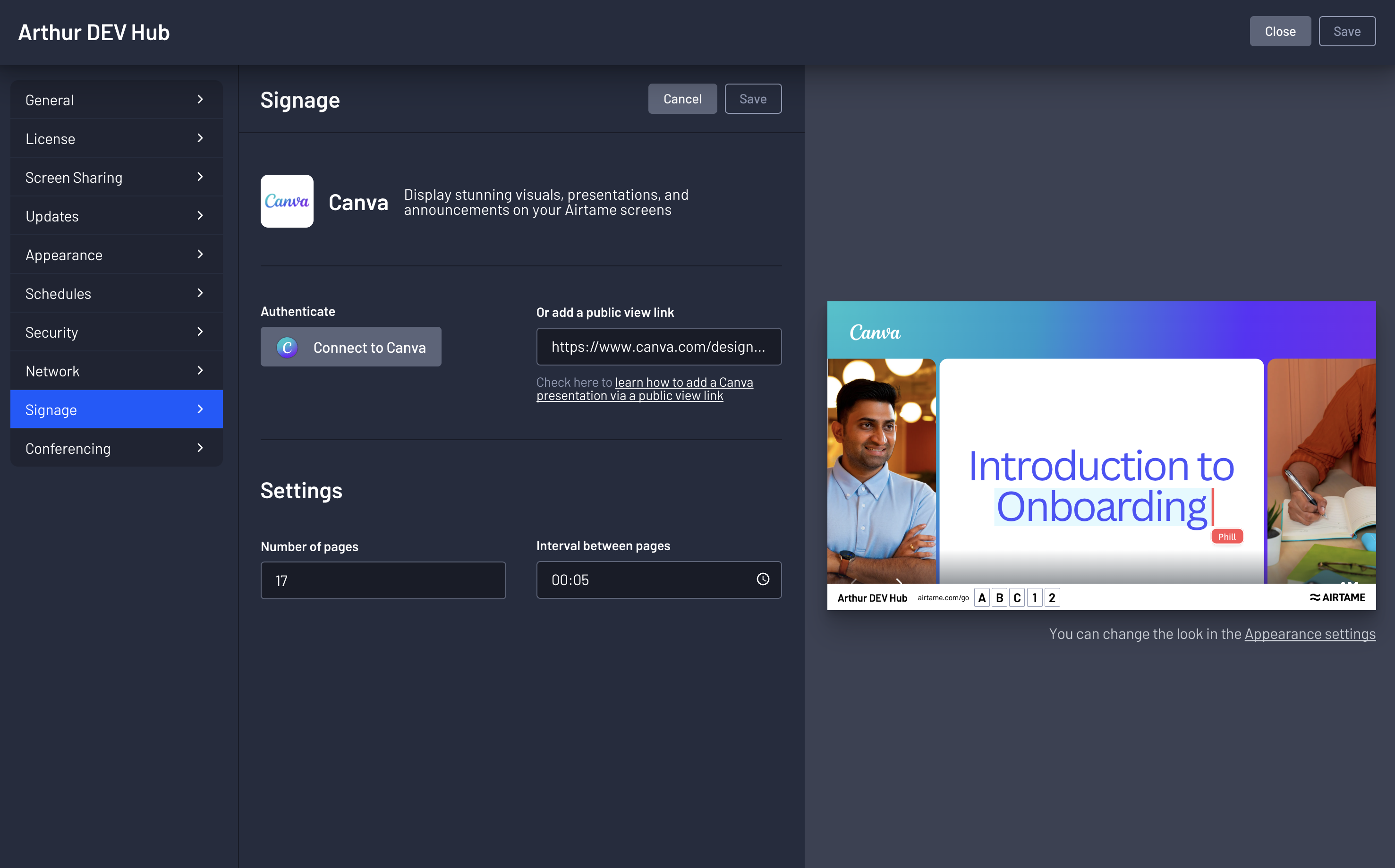Viewport: 1395px width, 868px height.
Task: Click the Canva icon in Connect button
Action: pos(287,347)
